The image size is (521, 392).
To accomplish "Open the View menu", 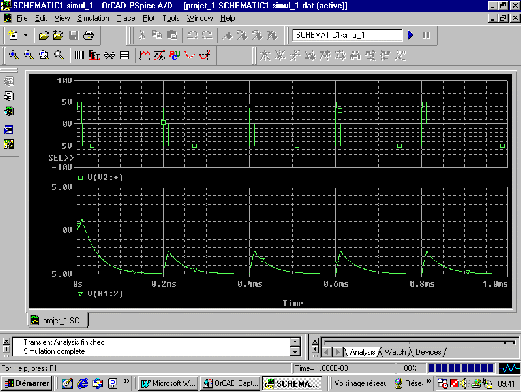I will click(x=62, y=18).
